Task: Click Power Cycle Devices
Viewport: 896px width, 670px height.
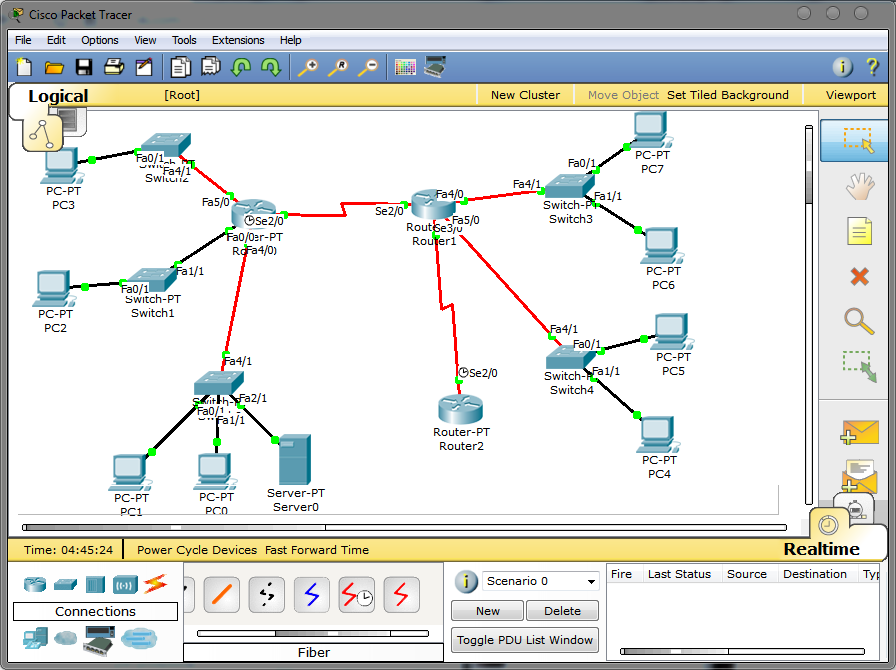Action: (197, 550)
